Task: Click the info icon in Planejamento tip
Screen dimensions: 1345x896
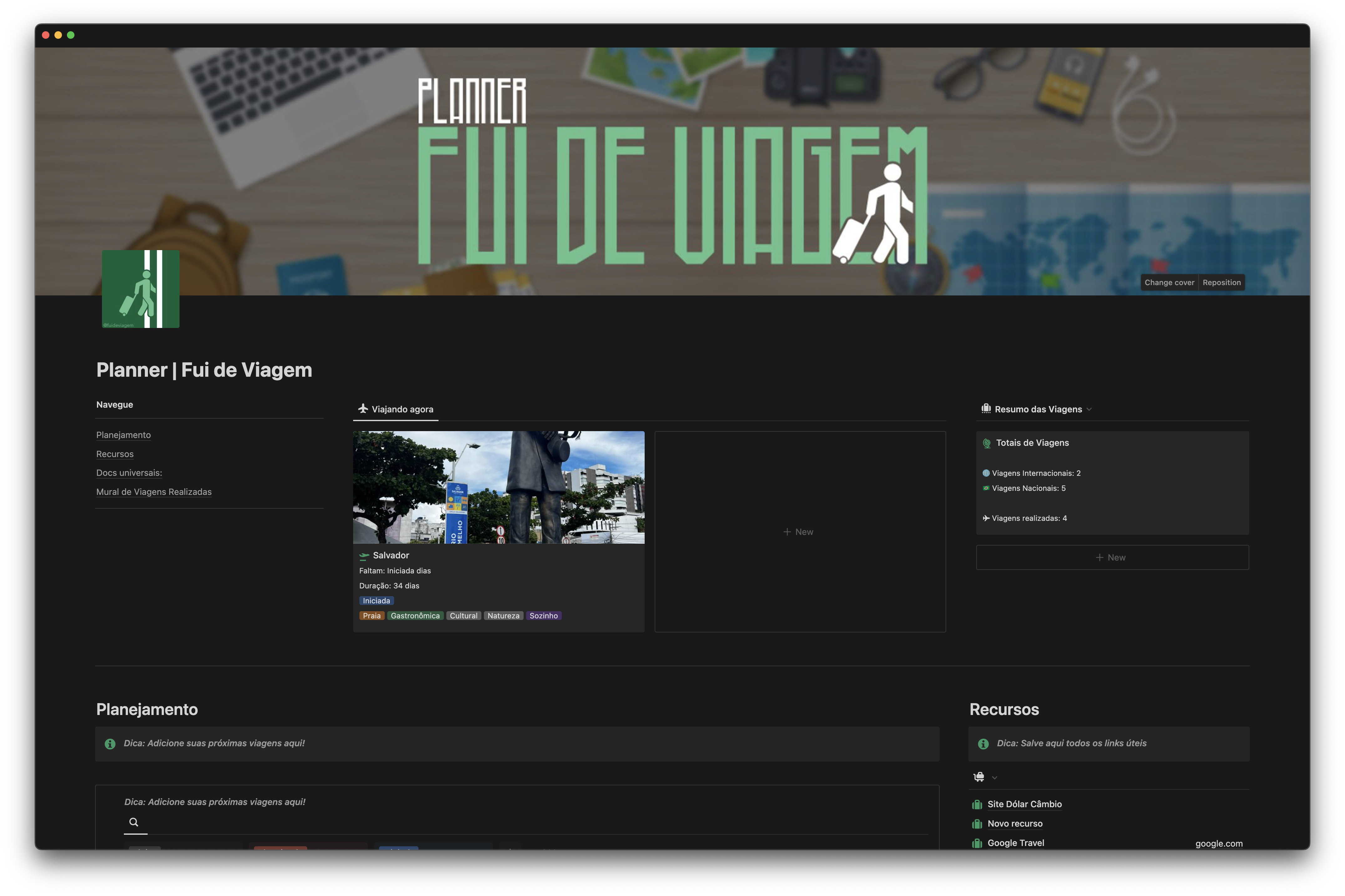Action: tap(110, 743)
